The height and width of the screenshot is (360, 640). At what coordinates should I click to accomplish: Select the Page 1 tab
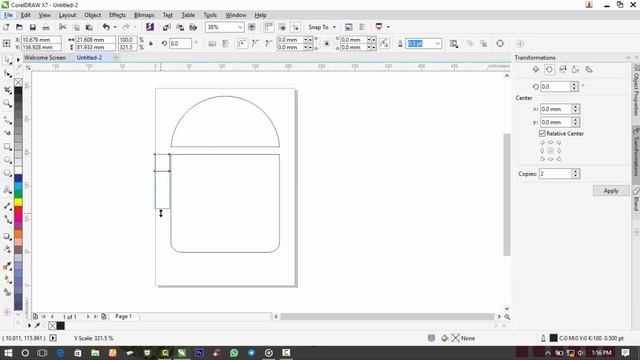click(123, 316)
